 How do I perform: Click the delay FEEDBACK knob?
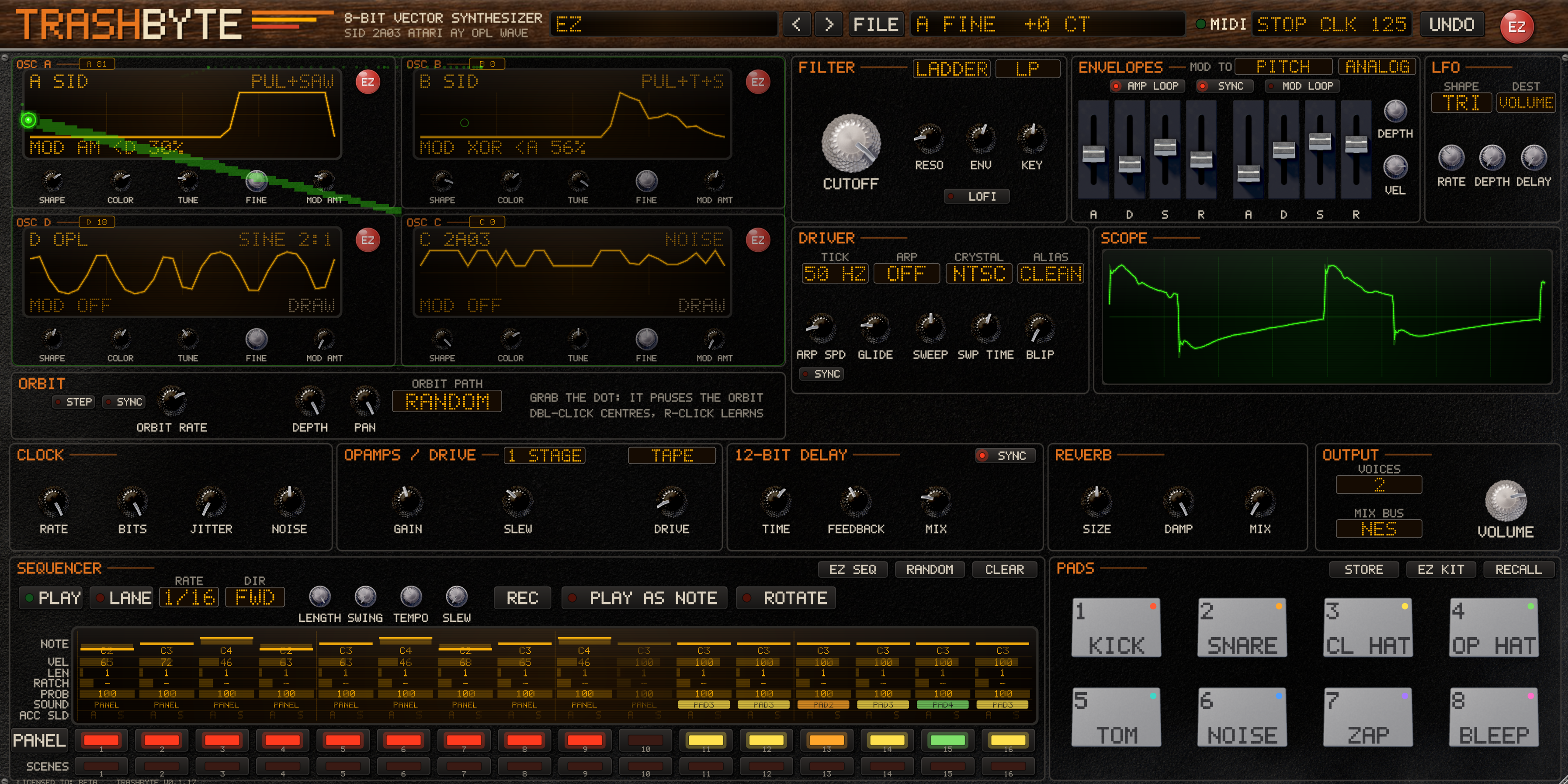[855, 502]
